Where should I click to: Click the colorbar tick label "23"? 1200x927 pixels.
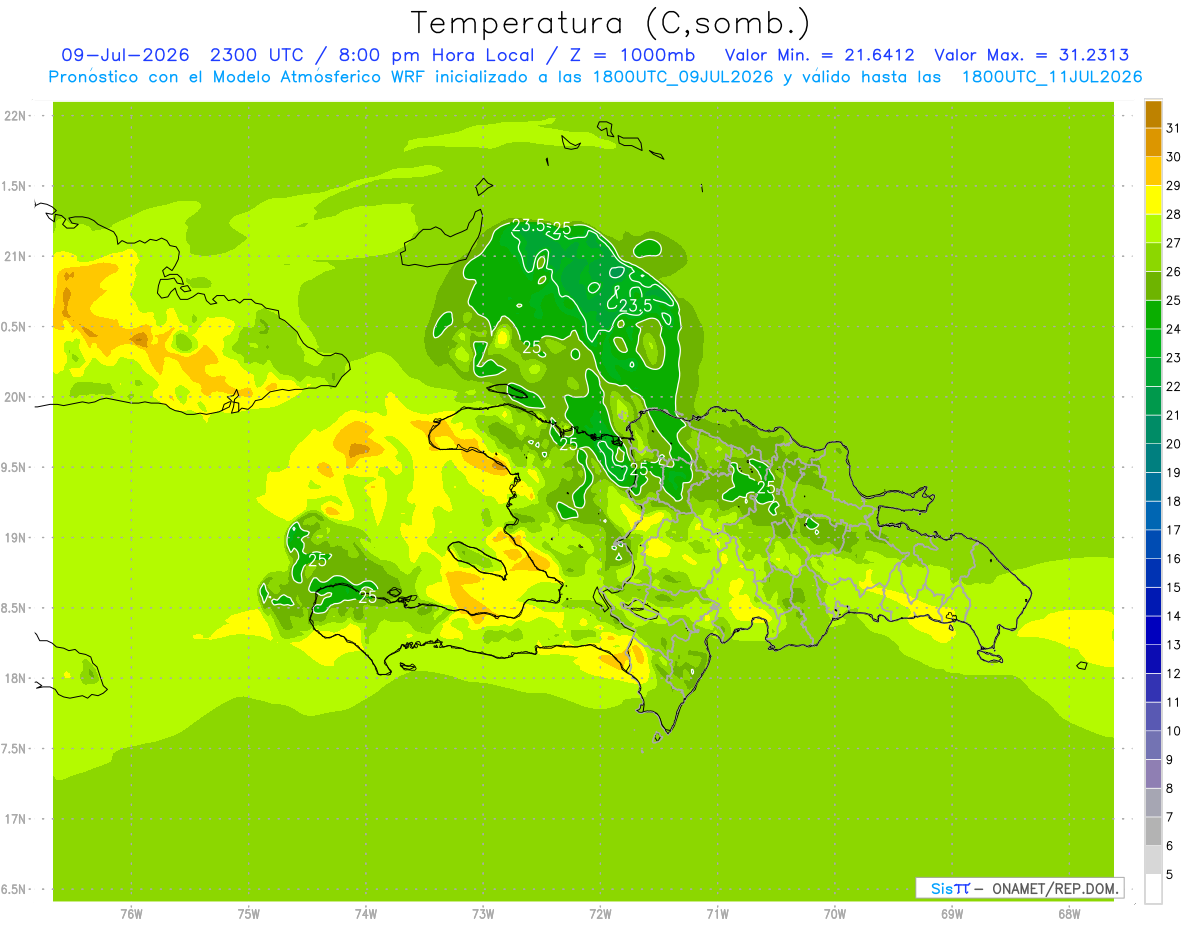pos(1173,358)
